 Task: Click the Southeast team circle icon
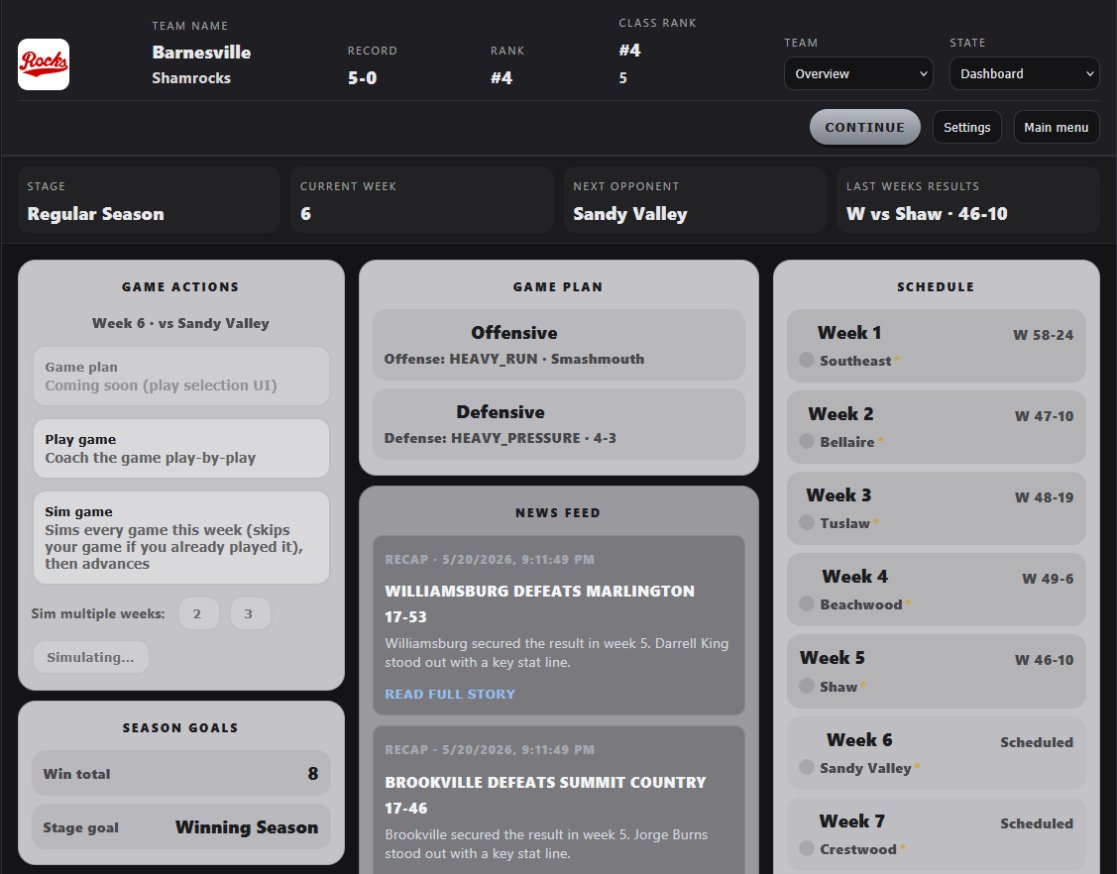(x=806, y=360)
